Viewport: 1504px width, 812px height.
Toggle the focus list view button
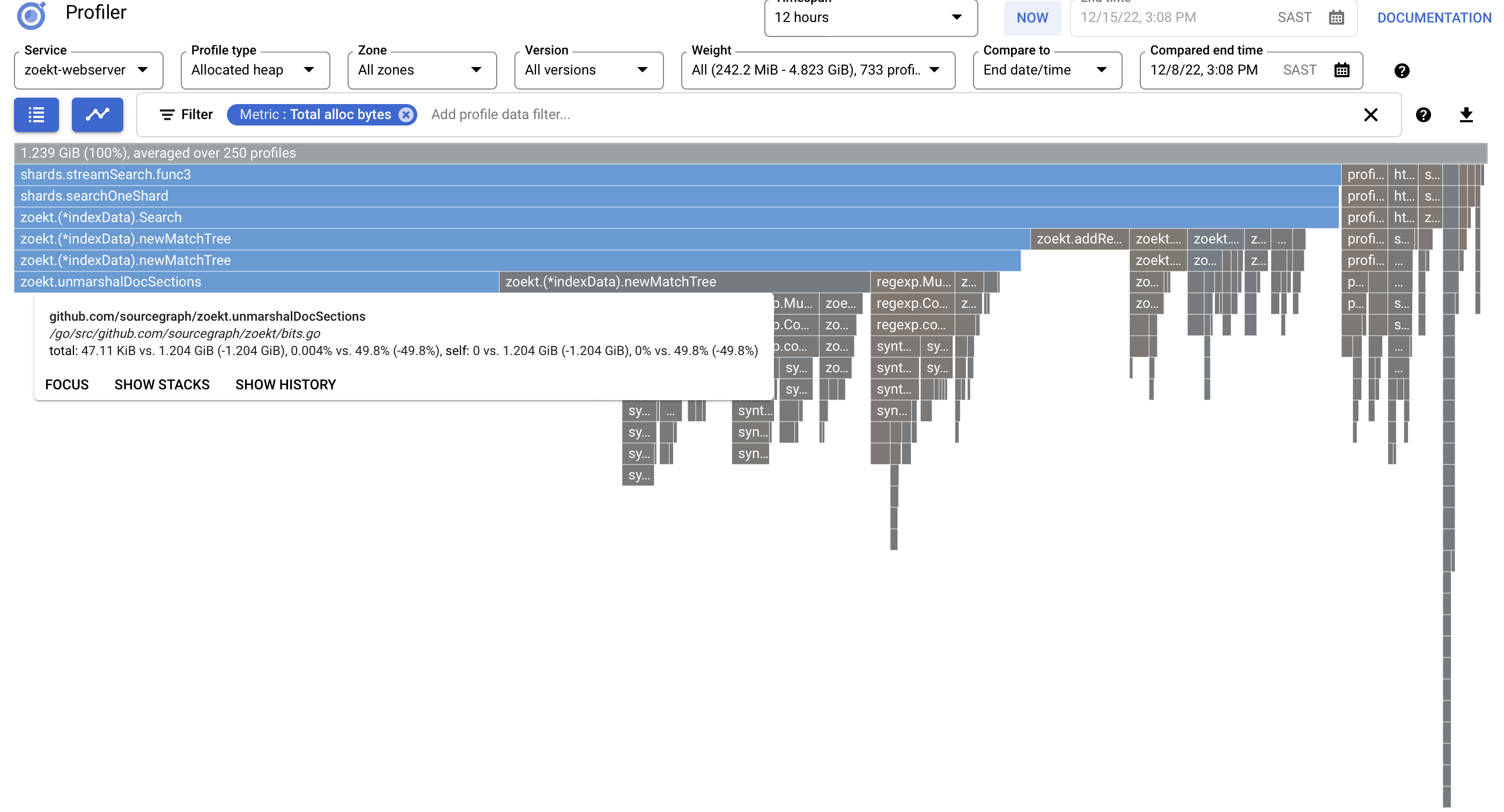(36, 114)
